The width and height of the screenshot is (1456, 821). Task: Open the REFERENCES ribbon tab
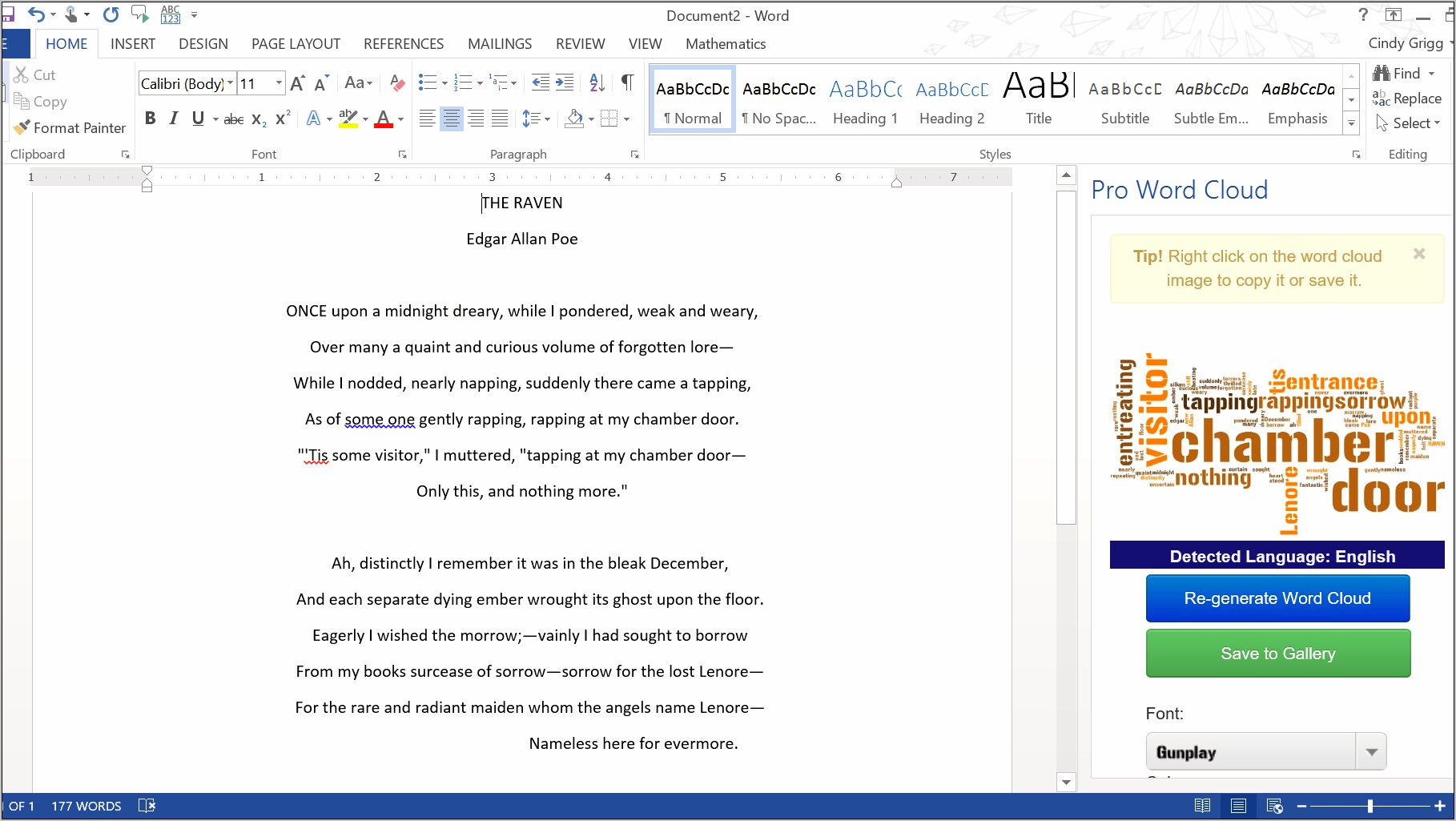pos(404,44)
